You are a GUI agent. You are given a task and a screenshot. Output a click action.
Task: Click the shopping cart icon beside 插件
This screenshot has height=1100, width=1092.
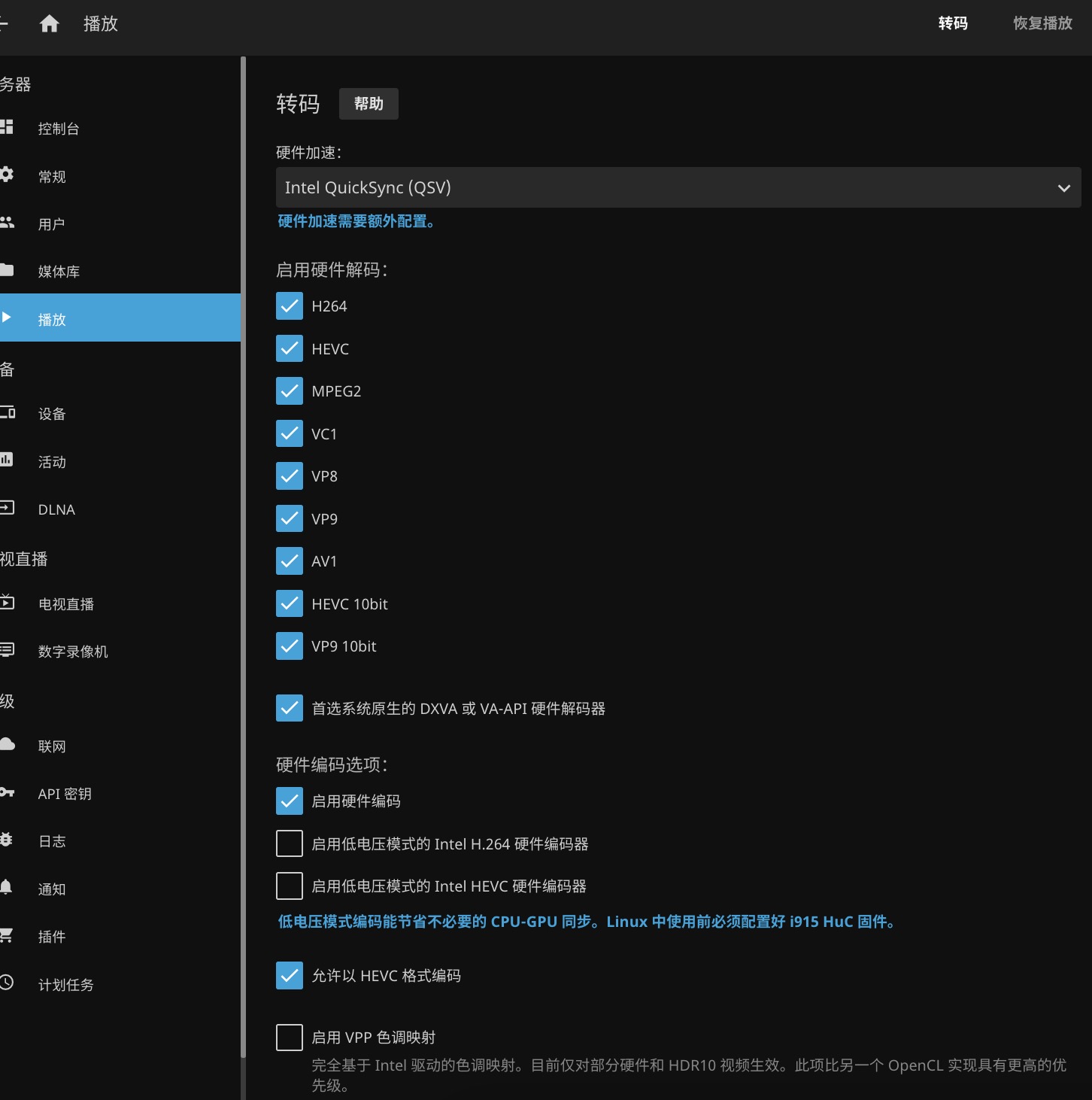[x=7, y=935]
